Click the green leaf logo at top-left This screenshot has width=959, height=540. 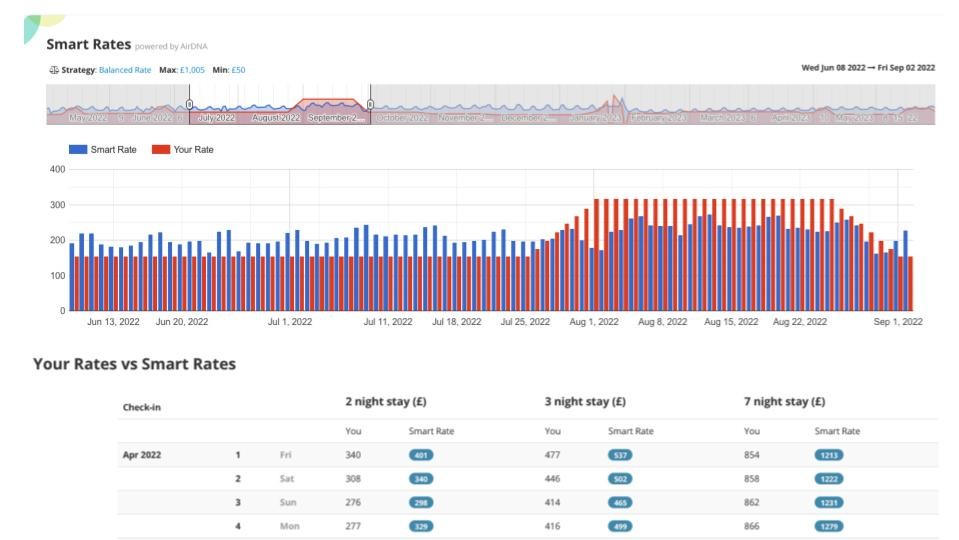42,26
